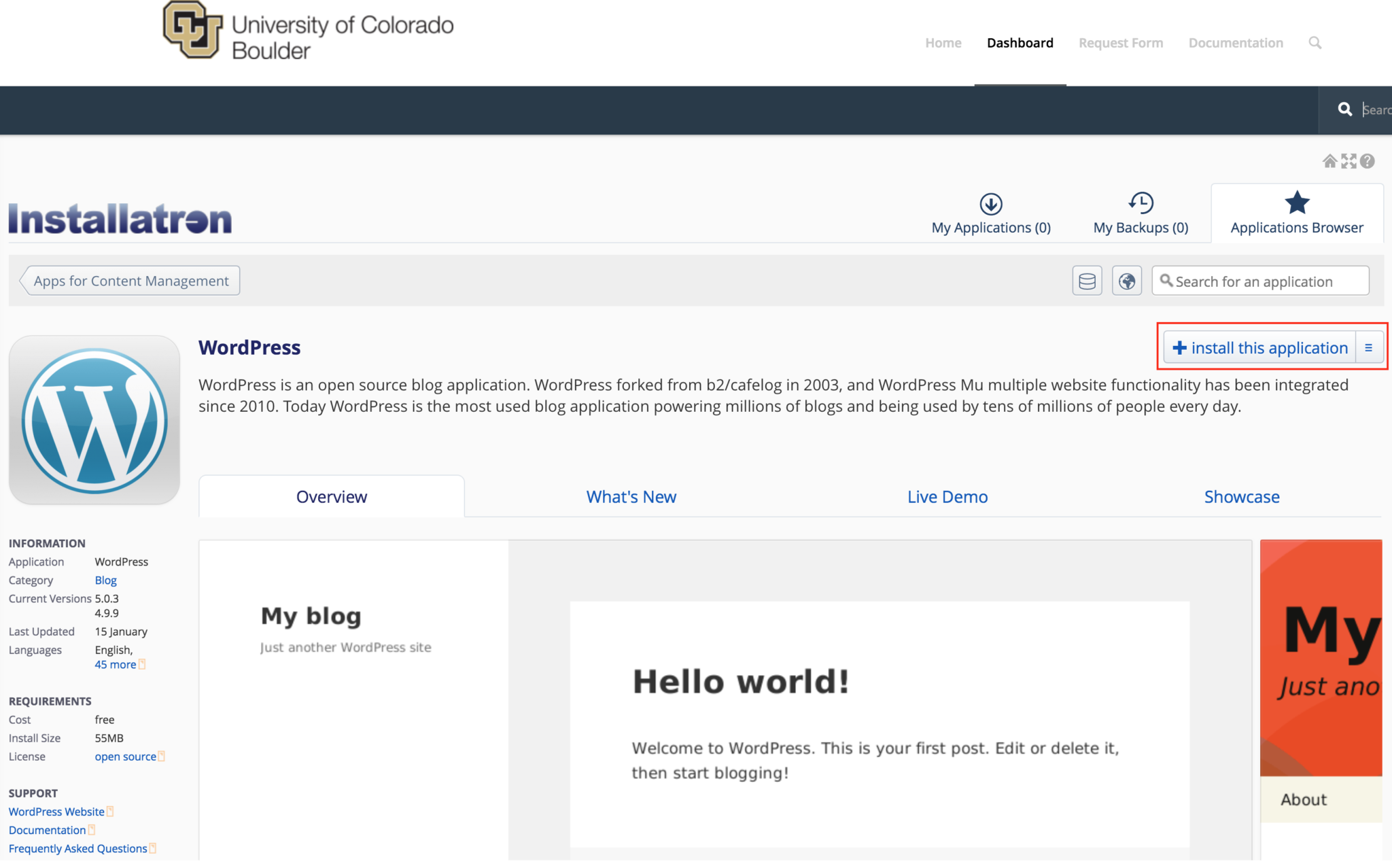The width and height of the screenshot is (1392, 868).
Task: Click the Applications Browser star icon
Action: click(x=1296, y=204)
